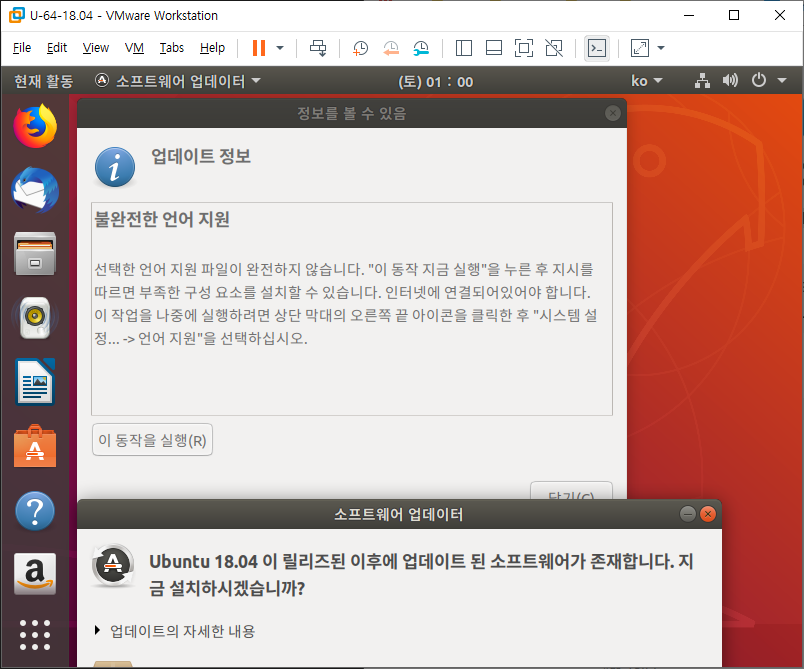804x669 pixels.
Task: Click the 업데이트 정보 title text
Action: coord(200,156)
